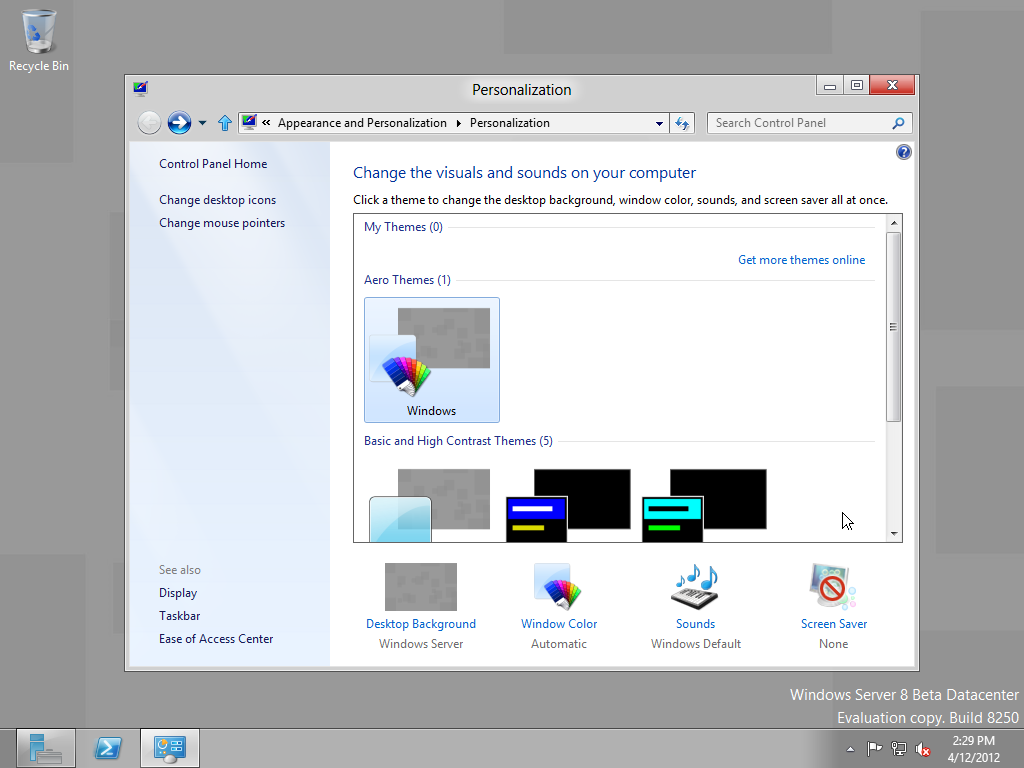Select the high contrast theme with blue title bar

click(x=568, y=505)
